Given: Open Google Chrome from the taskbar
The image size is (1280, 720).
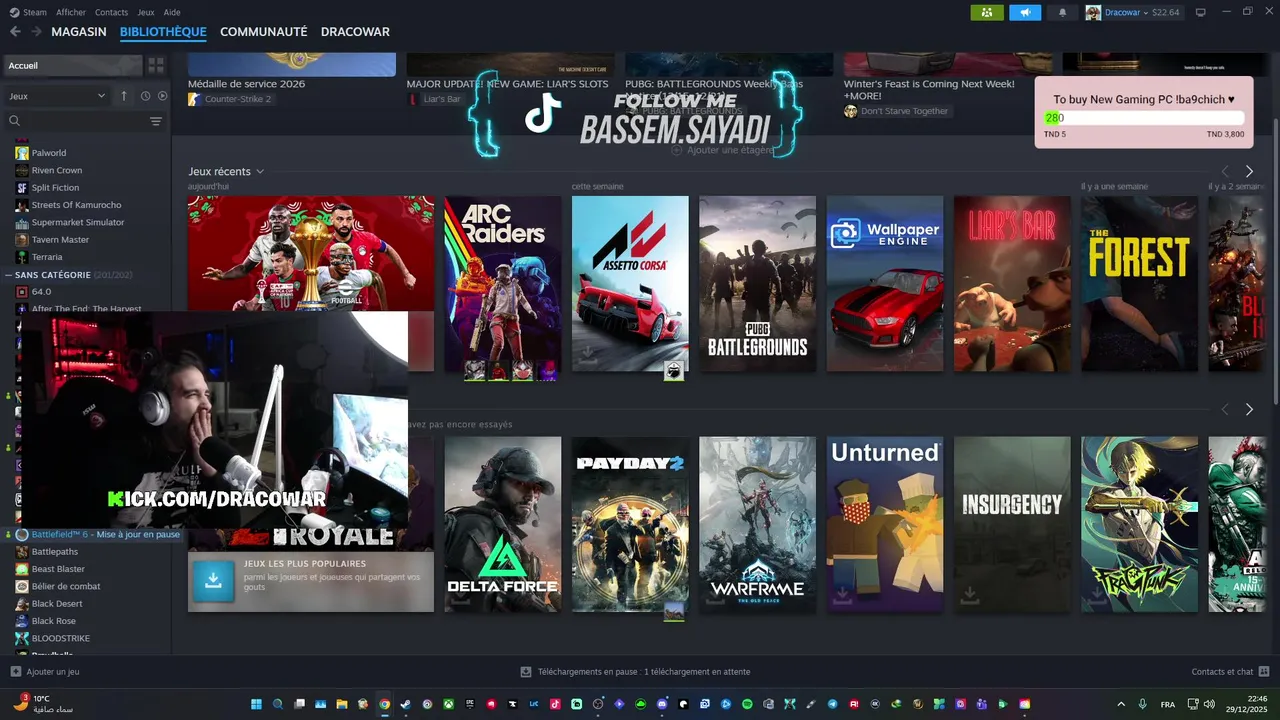Looking at the screenshot, I should click(x=384, y=704).
